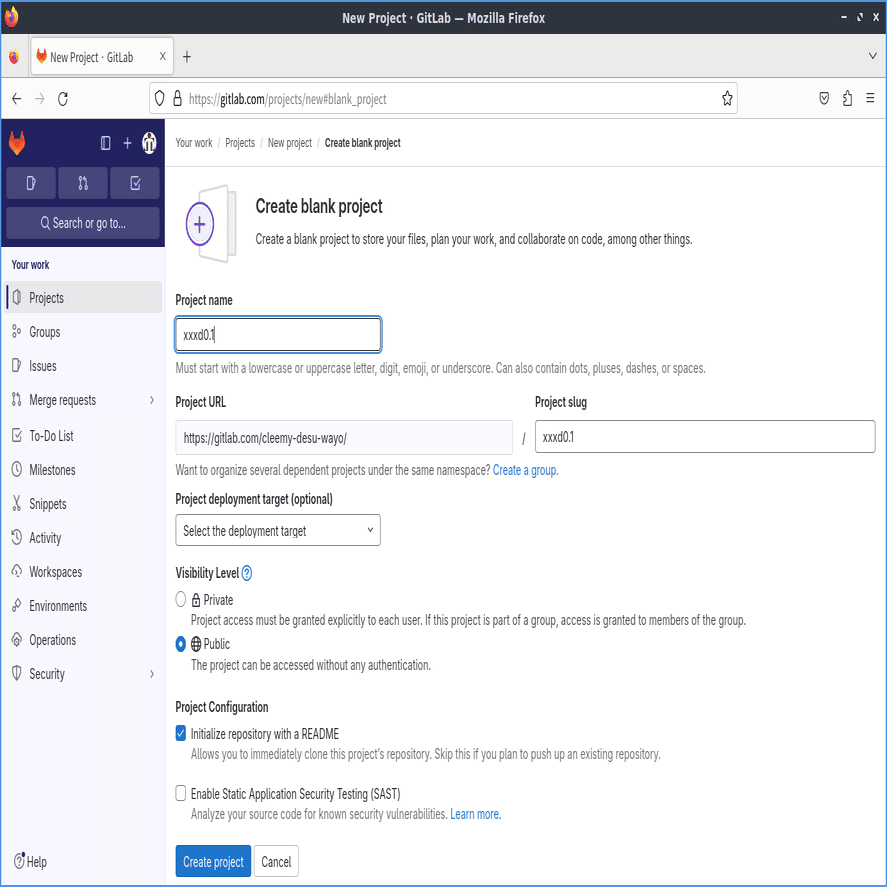Open the Pocket save icon
Screen dimensions: 887x887
coord(824,98)
